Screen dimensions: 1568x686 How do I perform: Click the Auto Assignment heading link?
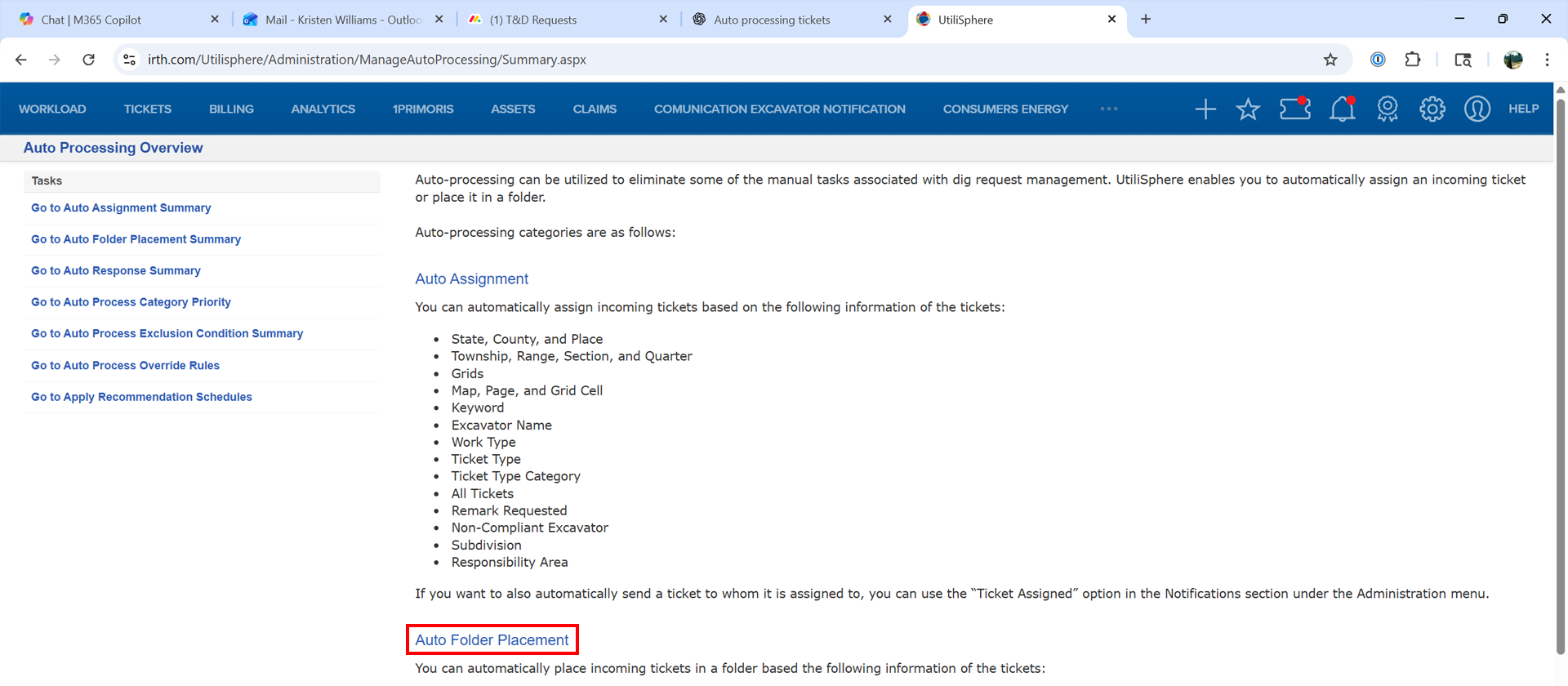(x=471, y=278)
